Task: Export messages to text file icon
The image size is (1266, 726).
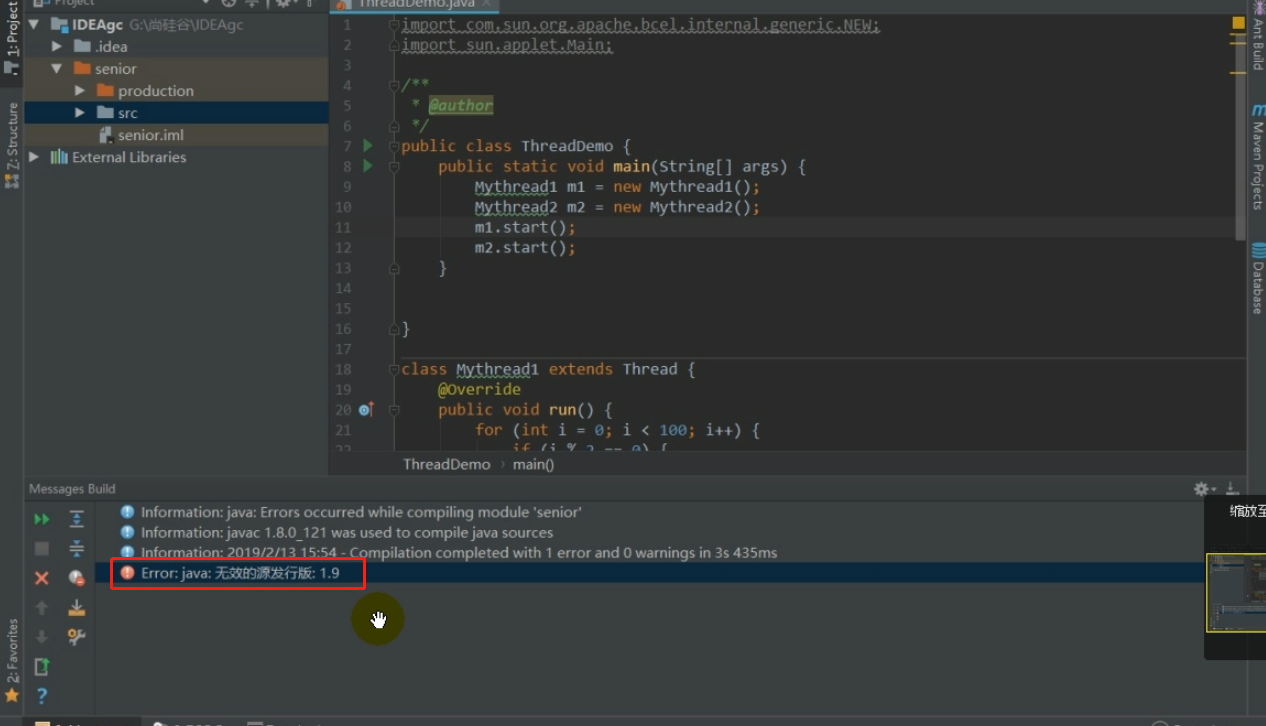Action: click(42, 666)
